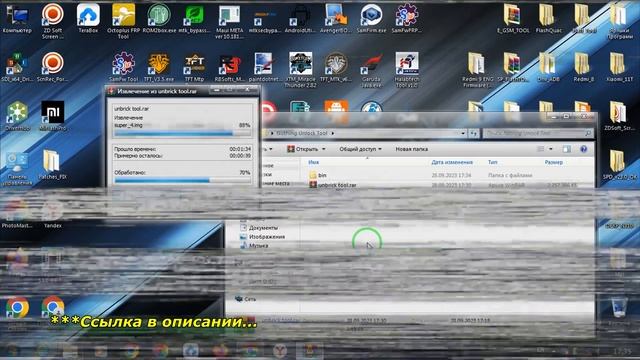Launch Halabtech Tool v1.0 shortcut

click(407, 70)
